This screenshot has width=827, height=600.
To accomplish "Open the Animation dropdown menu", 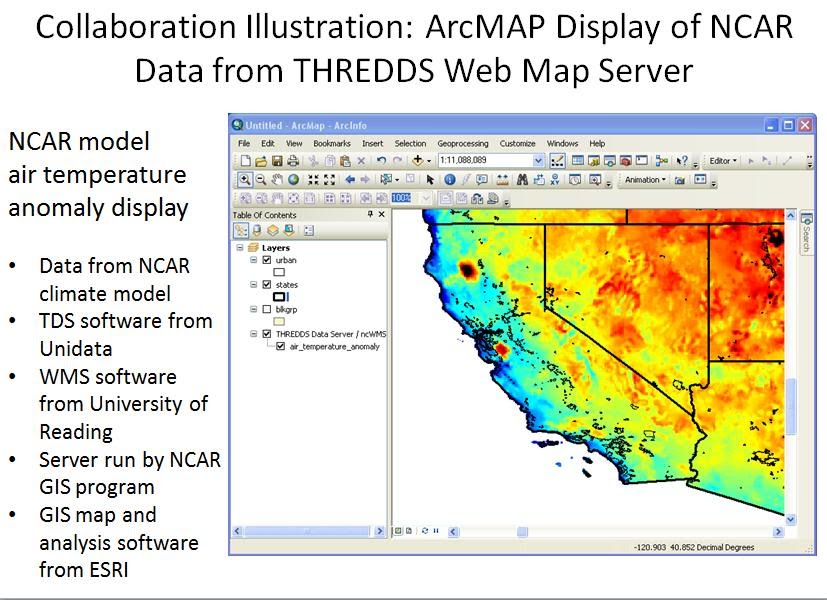I will pos(643,180).
